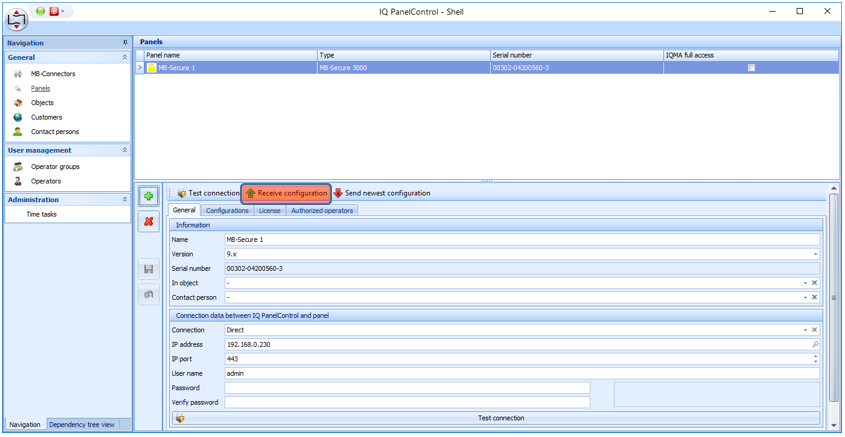Open MB-Connectors in navigation
The height and width of the screenshot is (437, 845).
click(x=53, y=74)
